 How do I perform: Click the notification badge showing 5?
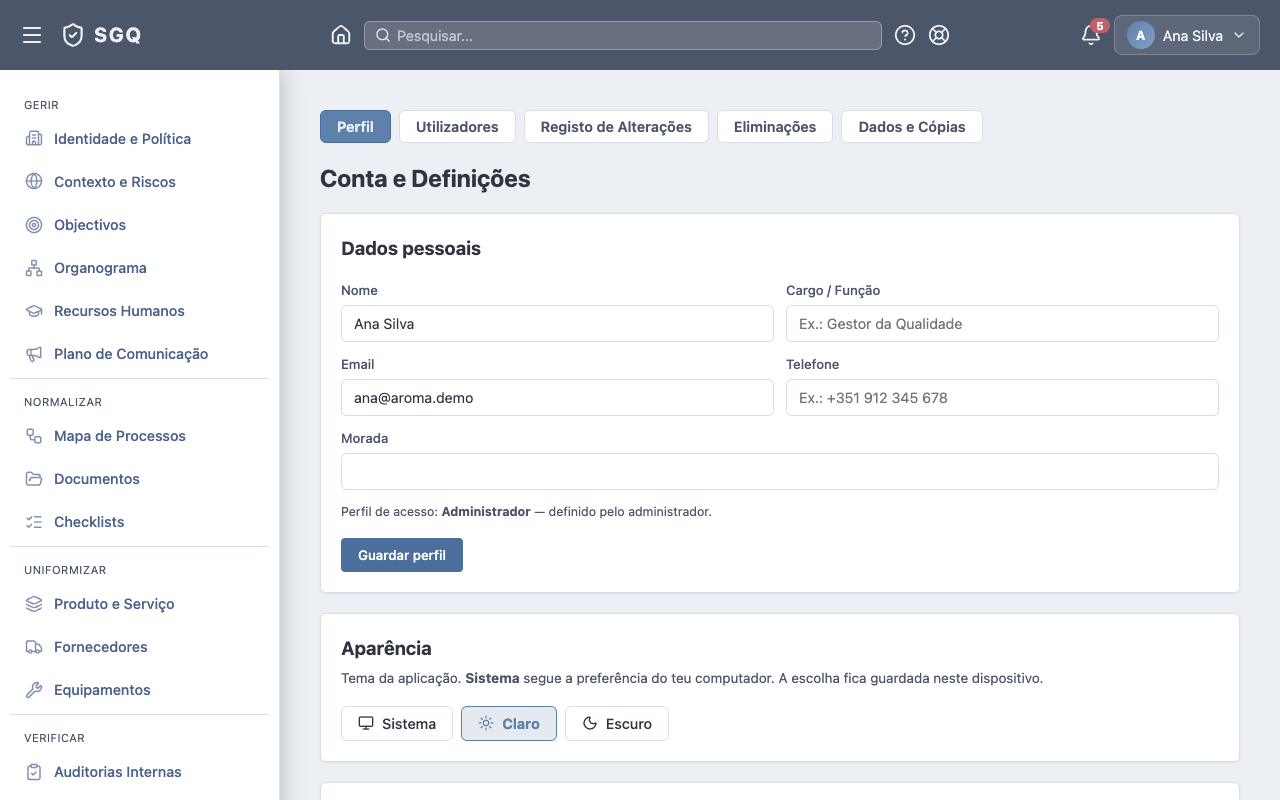[x=1100, y=26]
